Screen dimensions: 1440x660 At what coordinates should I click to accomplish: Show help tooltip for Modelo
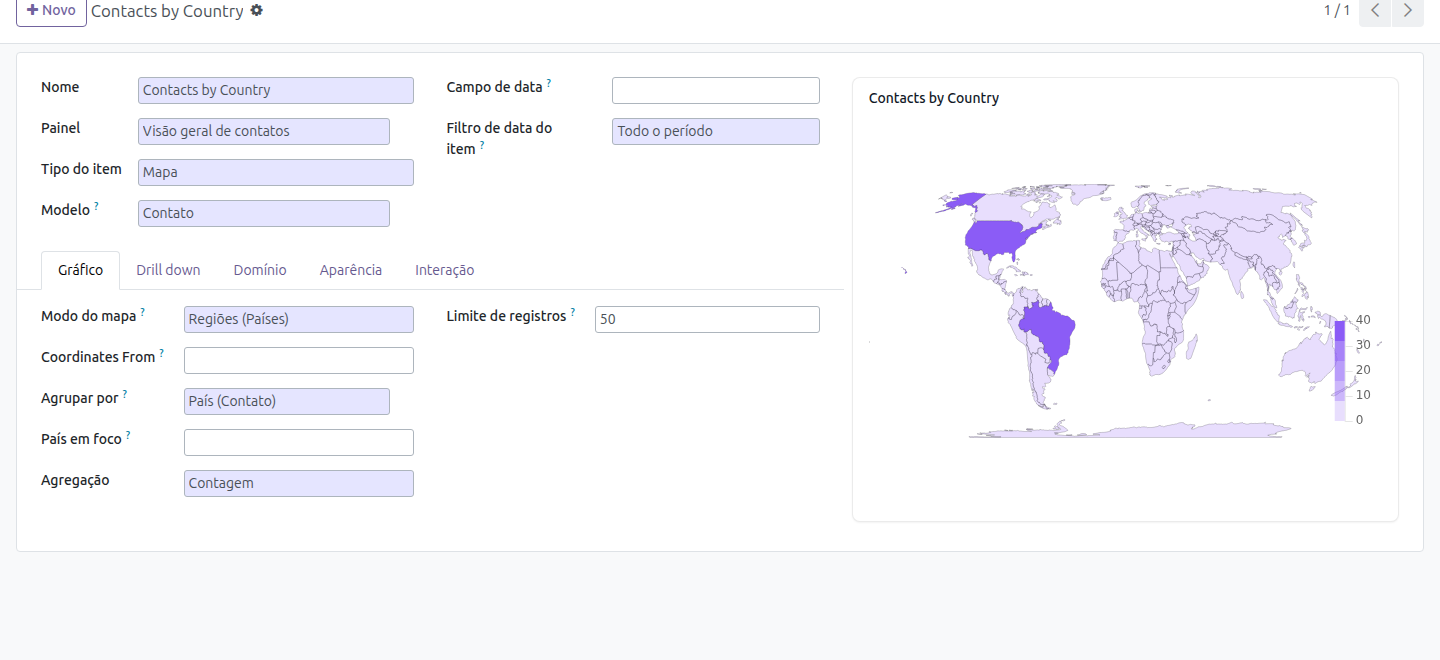96,206
